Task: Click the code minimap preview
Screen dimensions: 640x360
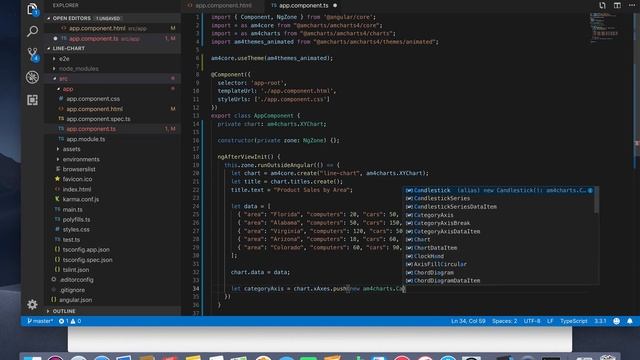Action: point(604,28)
